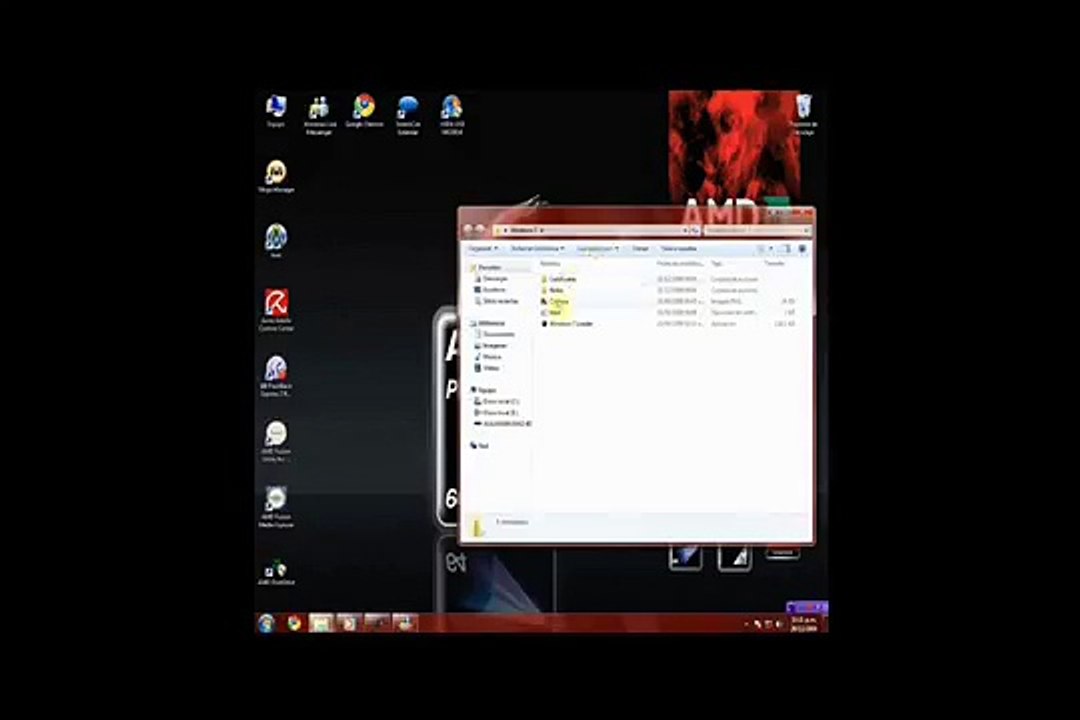Open the Equipo computer desktop icon
The width and height of the screenshot is (1080, 720).
click(x=276, y=112)
